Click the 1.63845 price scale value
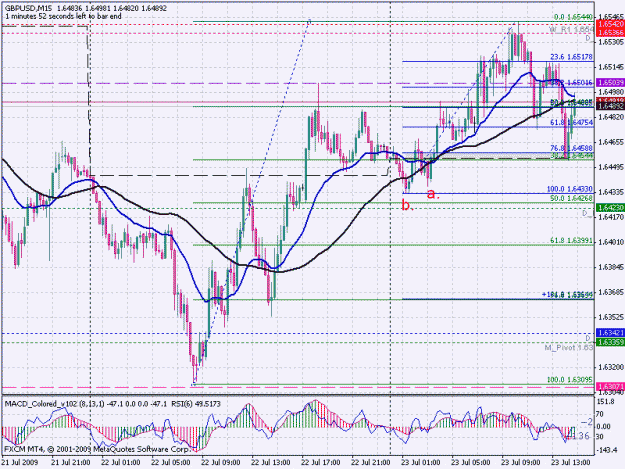Screen dimensions: 625x469 coord(611,267)
